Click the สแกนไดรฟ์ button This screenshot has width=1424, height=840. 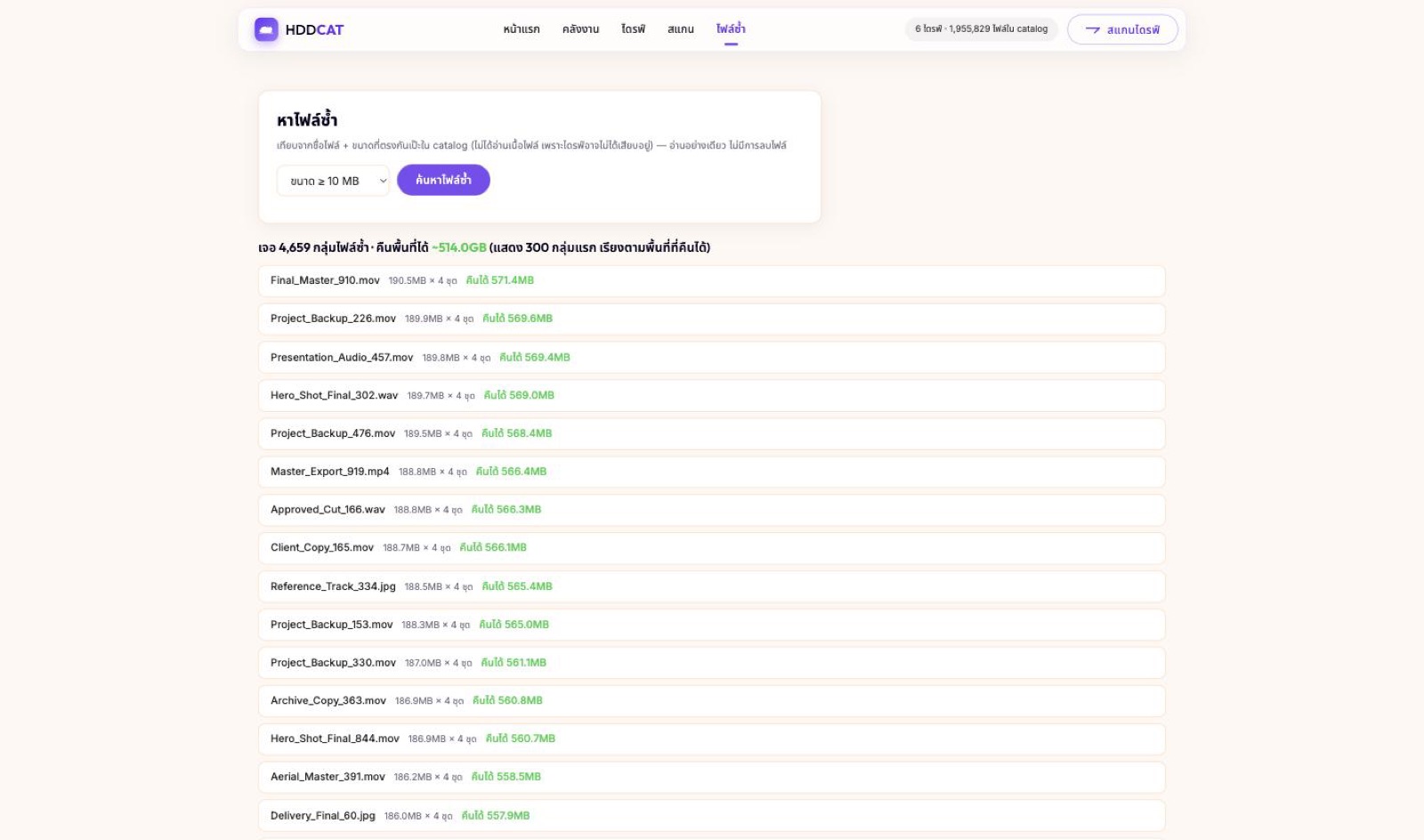point(1122,29)
